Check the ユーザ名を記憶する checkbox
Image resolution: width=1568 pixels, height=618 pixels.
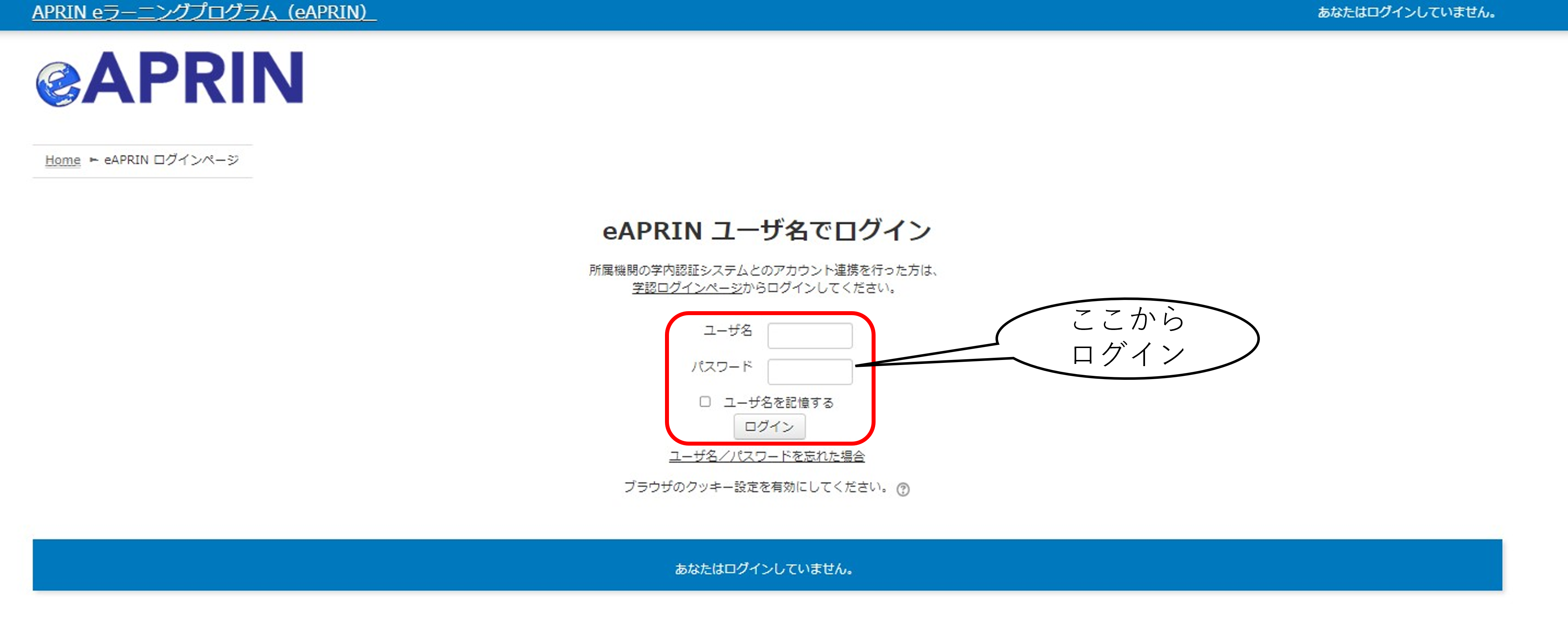pyautogui.click(x=705, y=401)
